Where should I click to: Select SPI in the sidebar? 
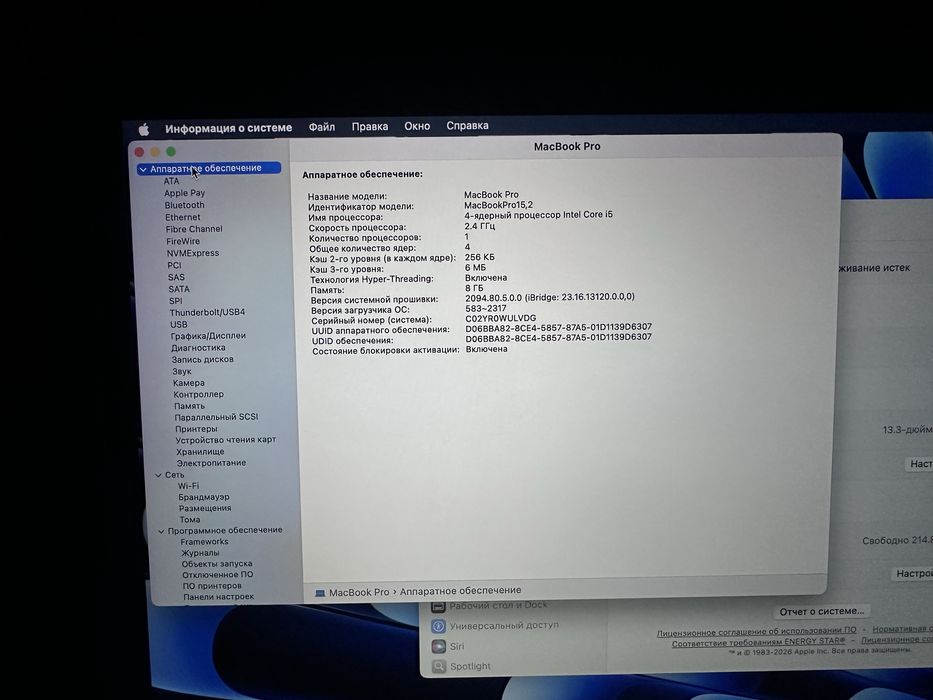176,301
